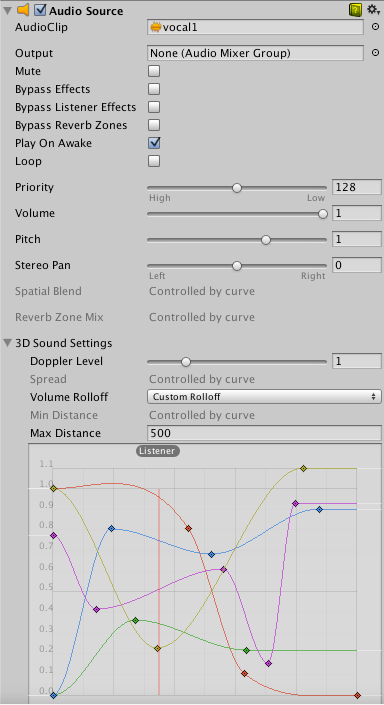Click the Min Distance label
384x705 pixels.
(63, 415)
